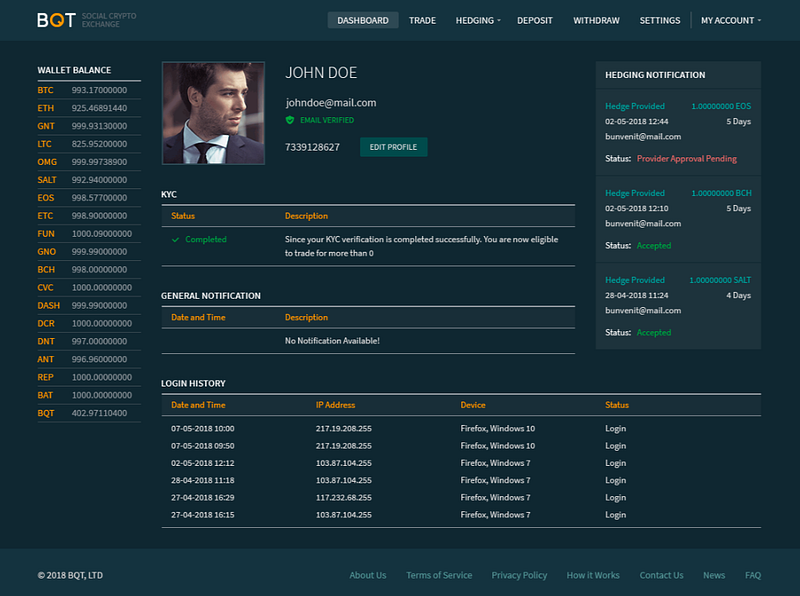Select the BAT wallet balance row

pos(89,395)
